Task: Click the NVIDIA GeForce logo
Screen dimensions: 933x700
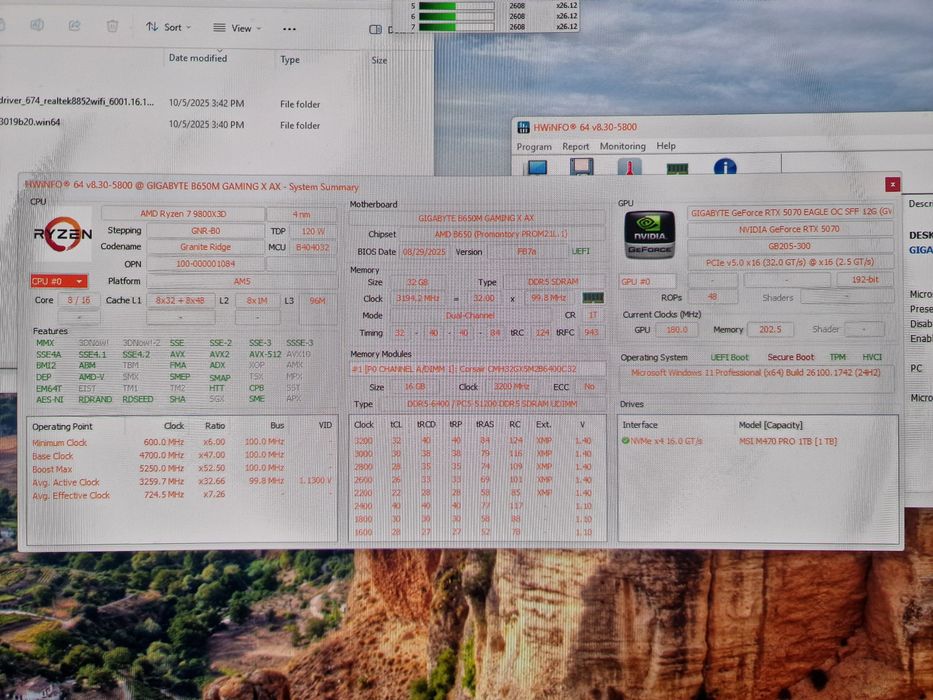Action: pos(649,235)
